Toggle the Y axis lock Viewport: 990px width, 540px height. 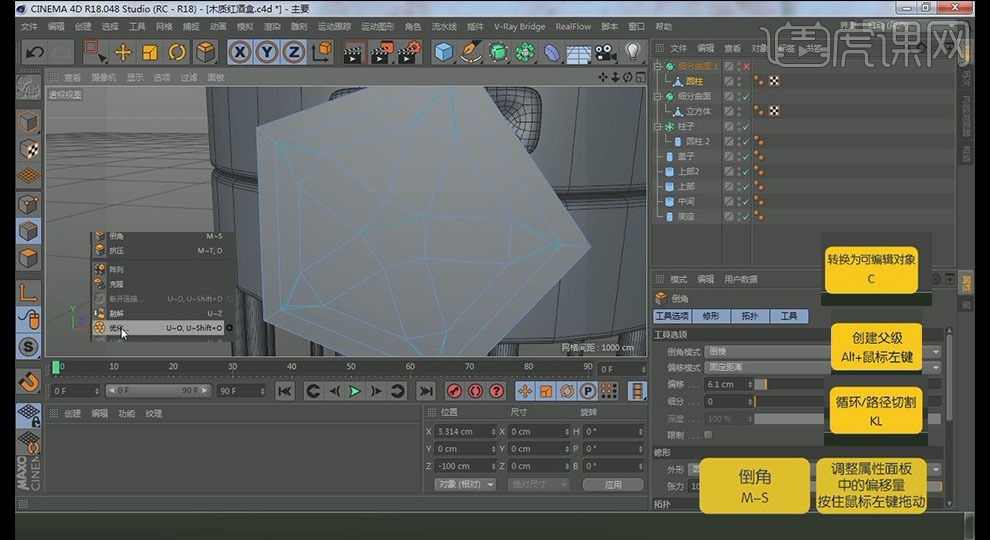(x=267, y=52)
